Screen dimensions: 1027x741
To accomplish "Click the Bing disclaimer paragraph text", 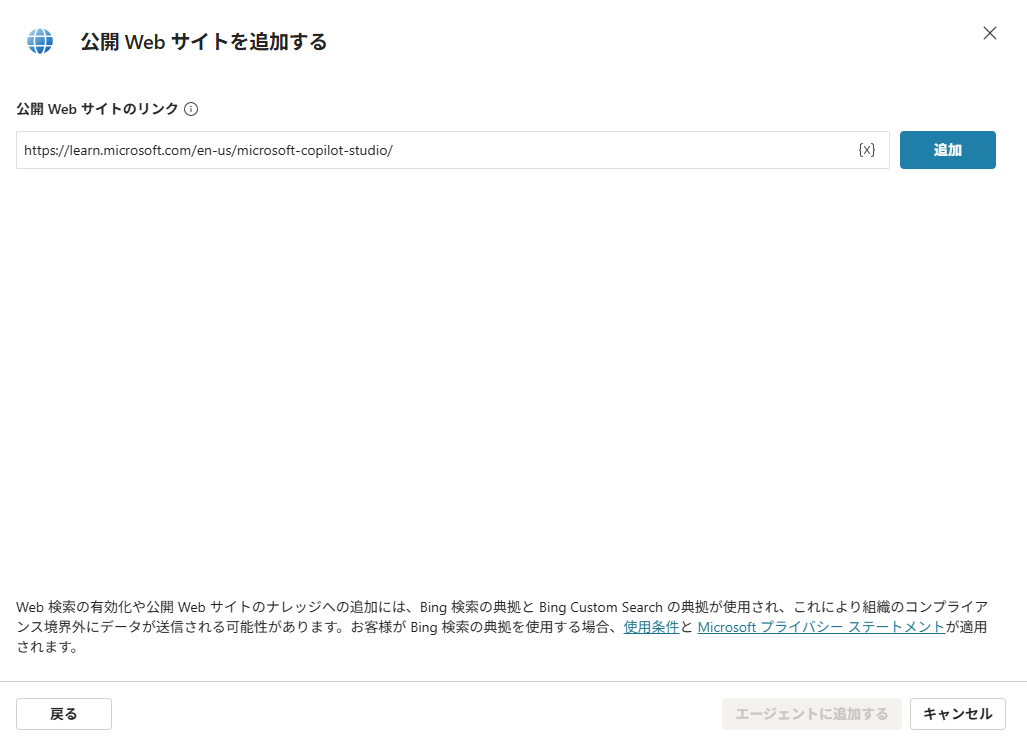I will click(502, 627).
